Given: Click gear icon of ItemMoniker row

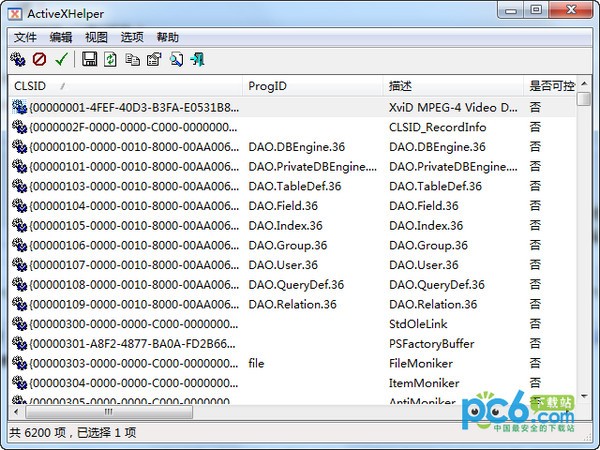Looking at the screenshot, I should pyautogui.click(x=19, y=383).
